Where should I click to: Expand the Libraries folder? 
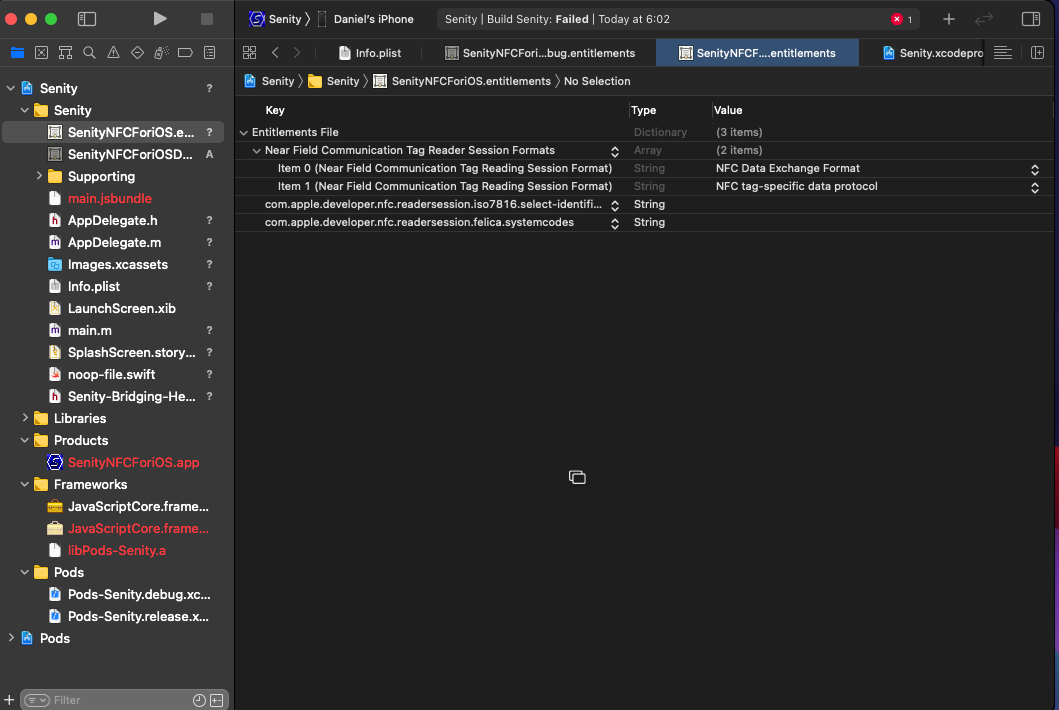tap(26, 418)
